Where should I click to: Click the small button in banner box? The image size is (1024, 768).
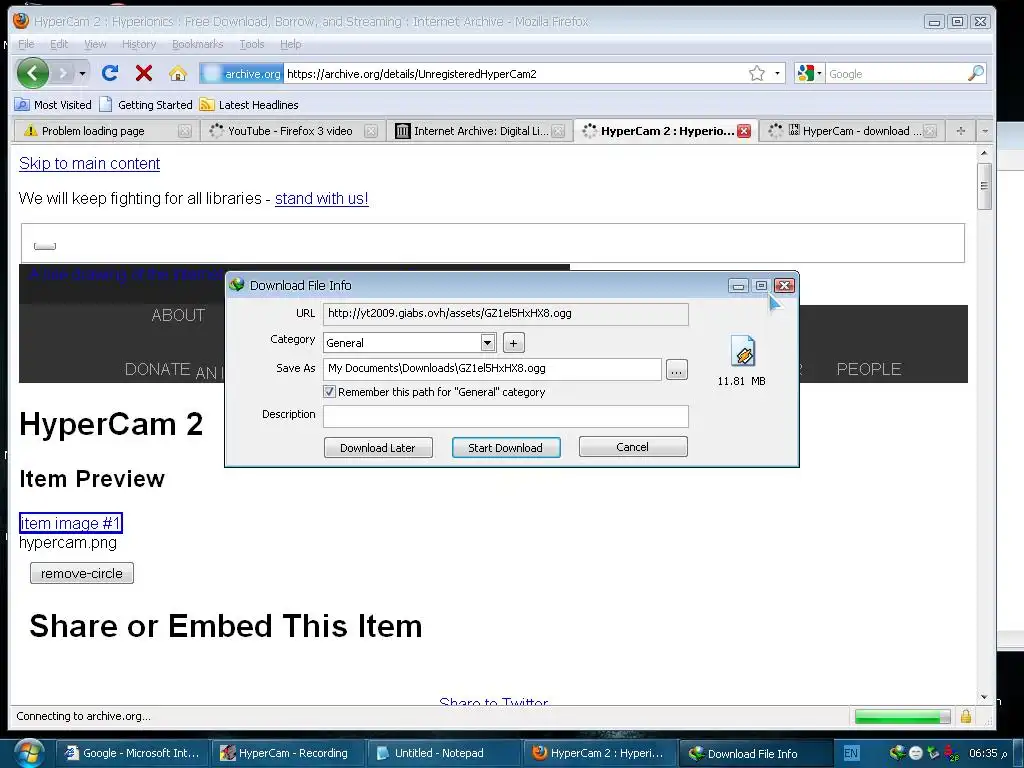pyautogui.click(x=45, y=246)
